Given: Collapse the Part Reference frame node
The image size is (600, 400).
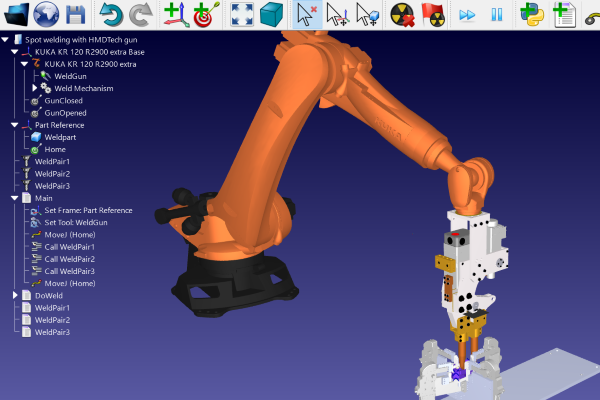Looking at the screenshot, I should pos(14,125).
